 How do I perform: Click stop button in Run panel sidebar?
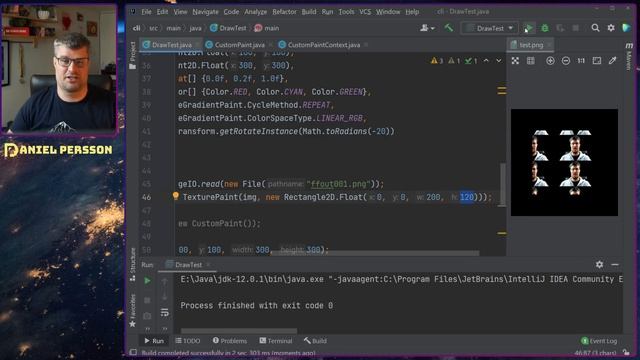[x=147, y=300]
